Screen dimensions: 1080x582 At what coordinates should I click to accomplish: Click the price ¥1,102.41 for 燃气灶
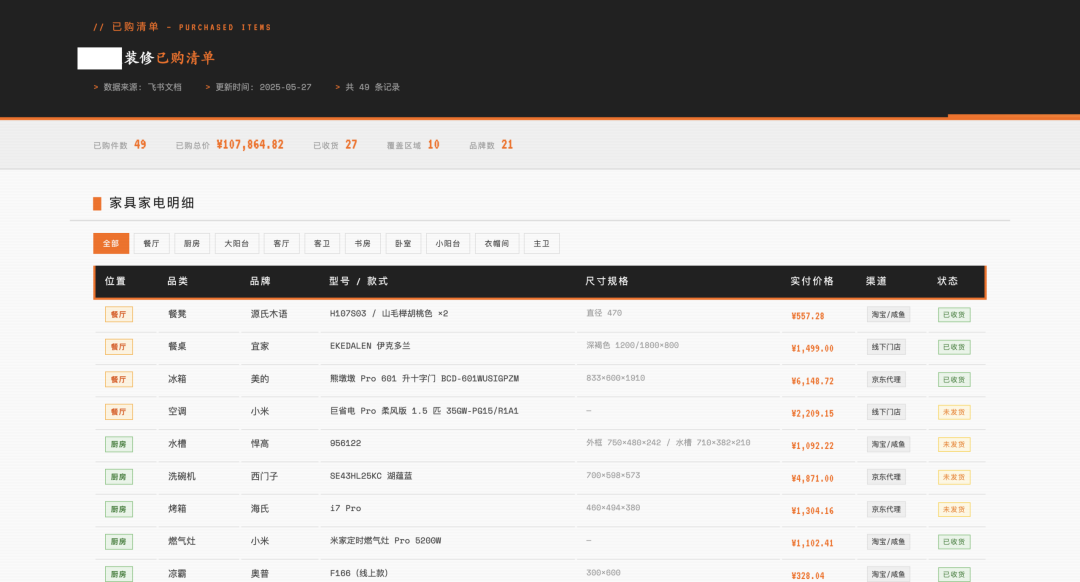click(x=812, y=543)
